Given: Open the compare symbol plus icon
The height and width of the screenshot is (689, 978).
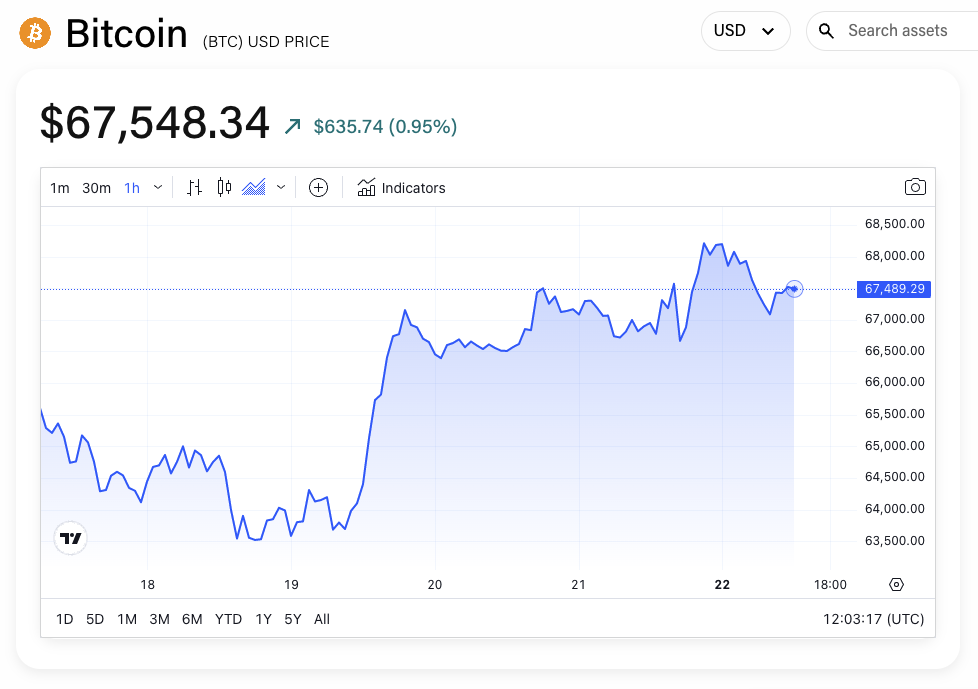Looking at the screenshot, I should [318, 187].
